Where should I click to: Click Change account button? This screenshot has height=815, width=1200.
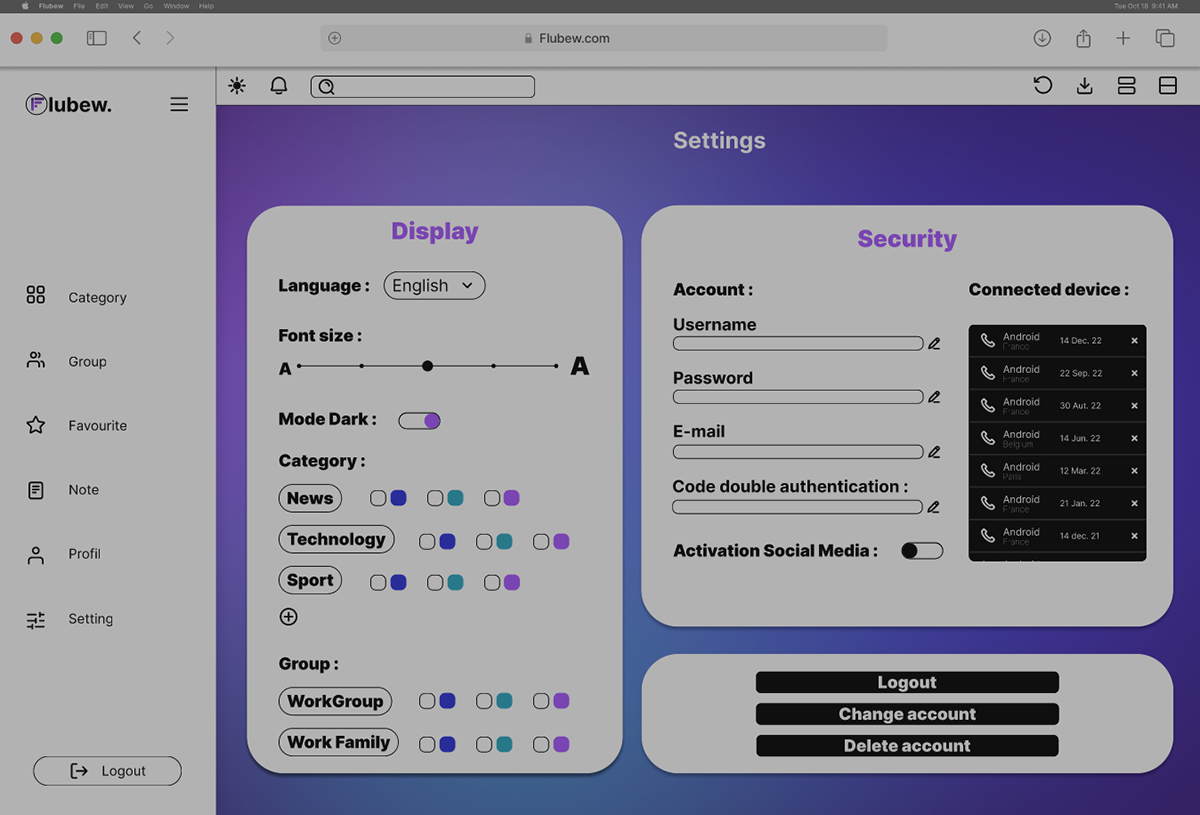point(907,714)
